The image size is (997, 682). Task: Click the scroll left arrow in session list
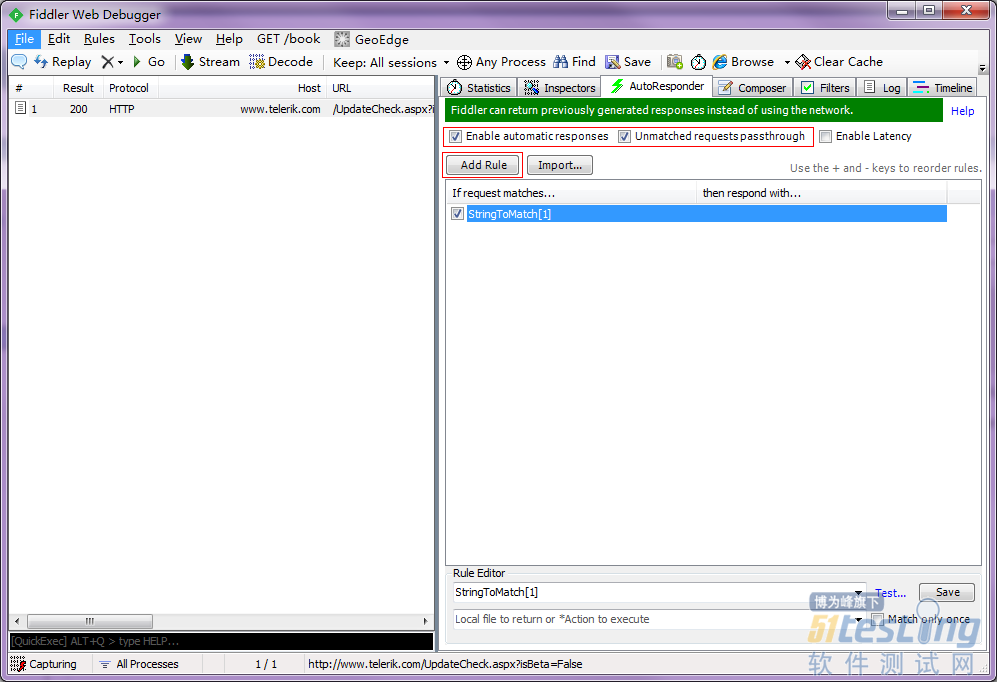(x=17, y=621)
